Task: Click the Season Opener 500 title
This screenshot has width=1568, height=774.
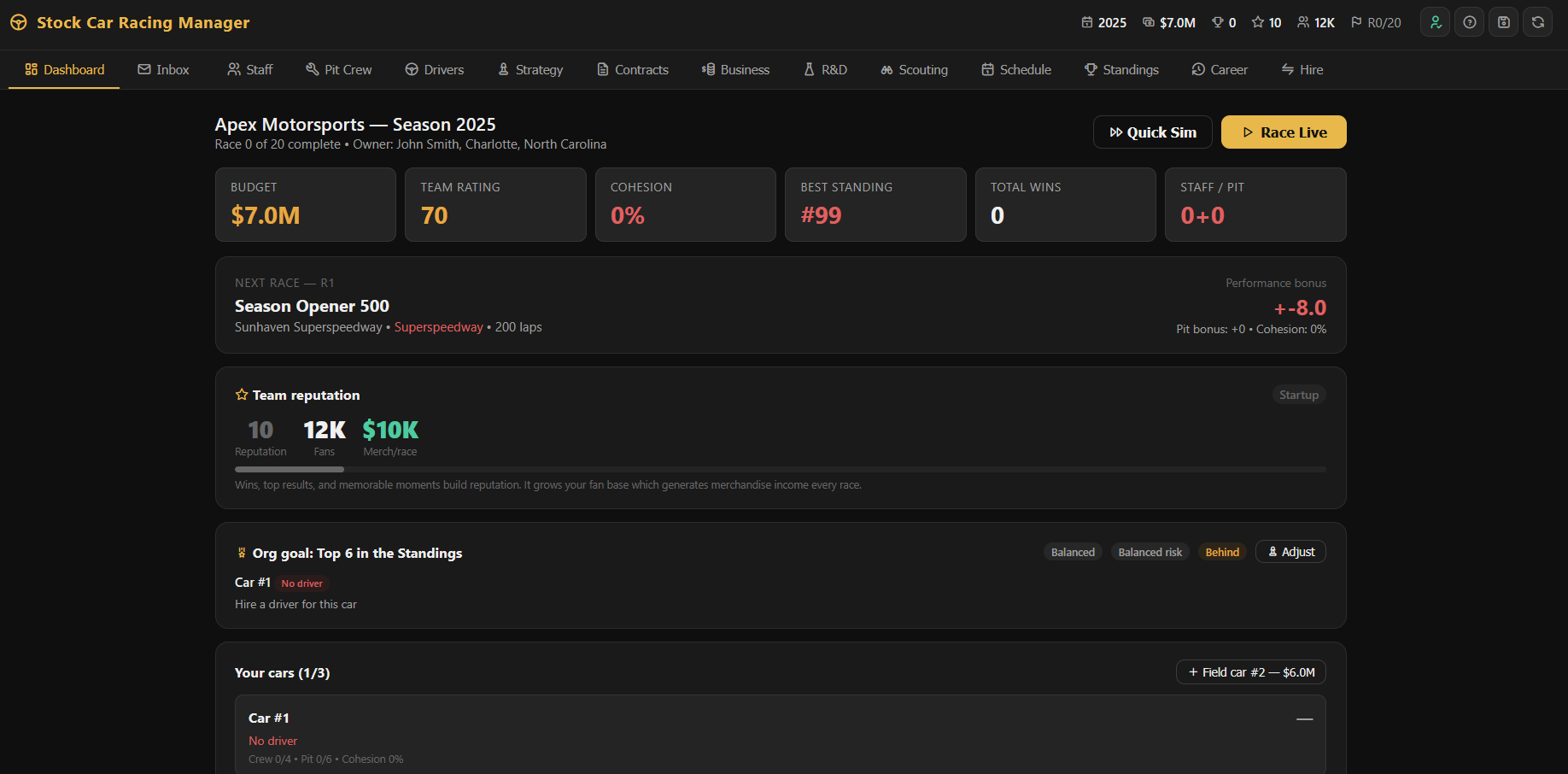Action: click(x=312, y=306)
